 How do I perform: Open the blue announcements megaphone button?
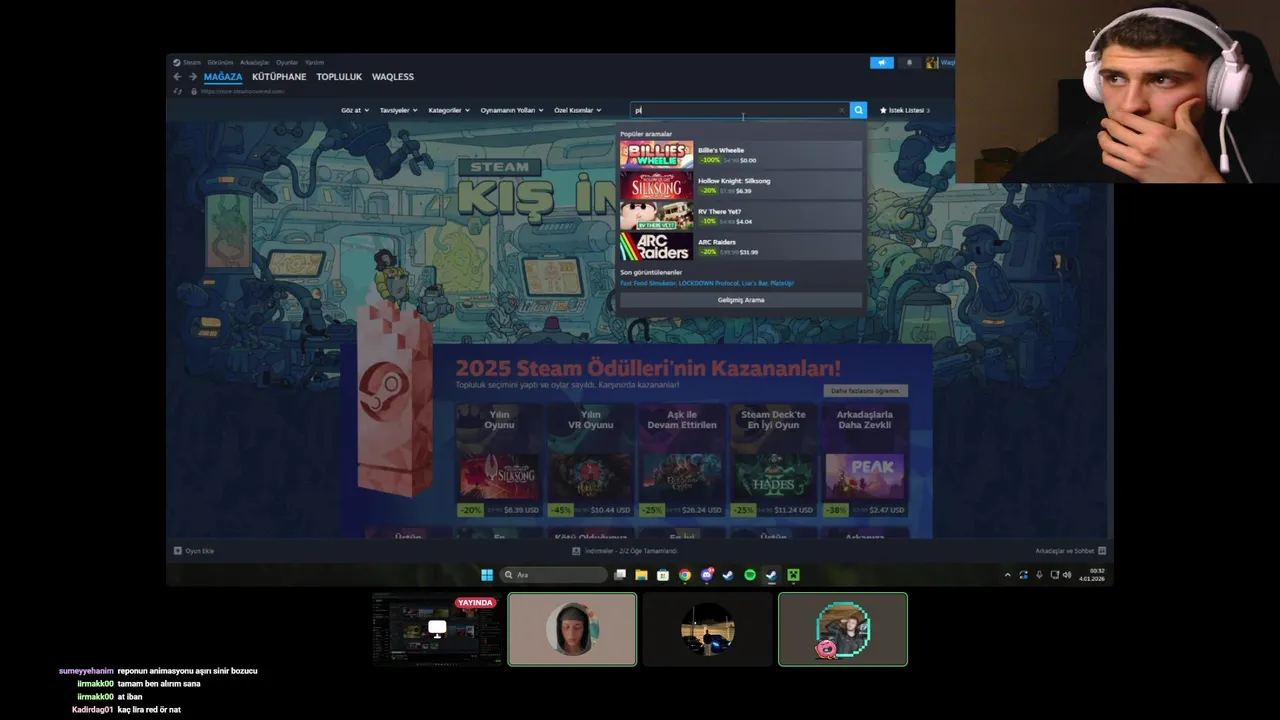coord(881,62)
